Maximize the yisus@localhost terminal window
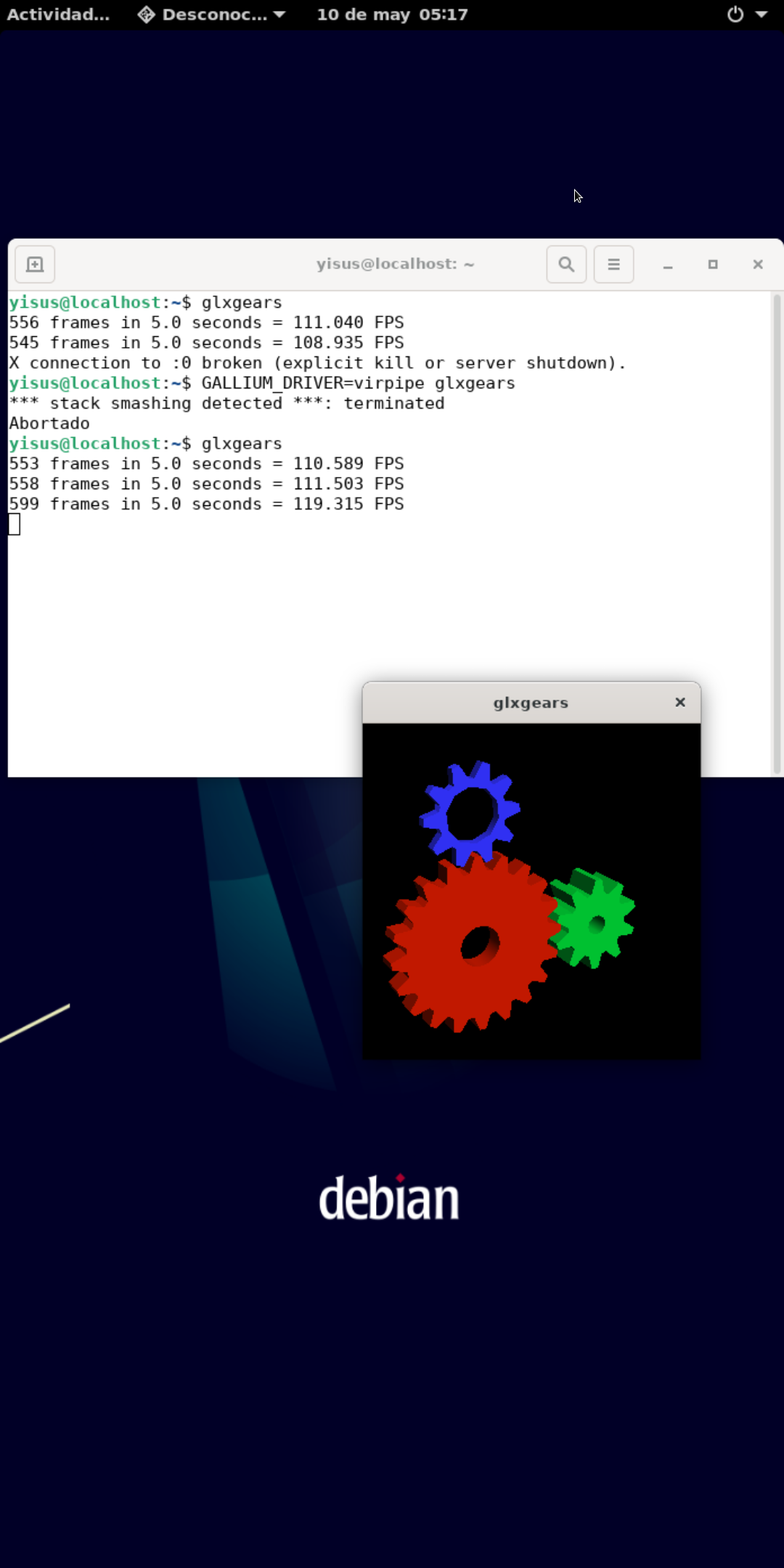The width and height of the screenshot is (784, 1568). click(x=713, y=264)
